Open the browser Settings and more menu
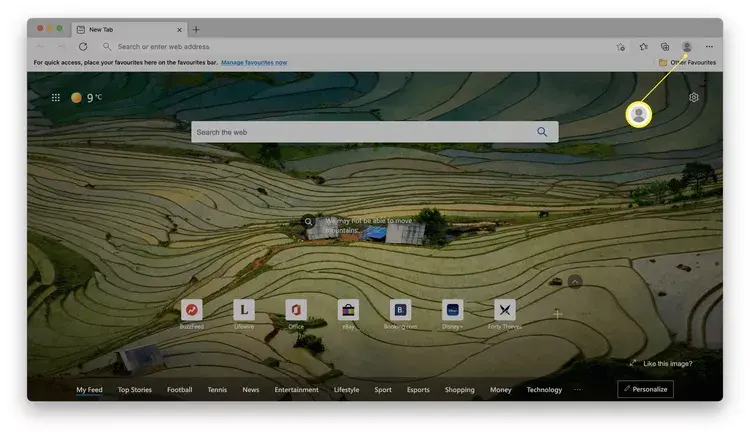The height and width of the screenshot is (437, 750). pyautogui.click(x=709, y=46)
